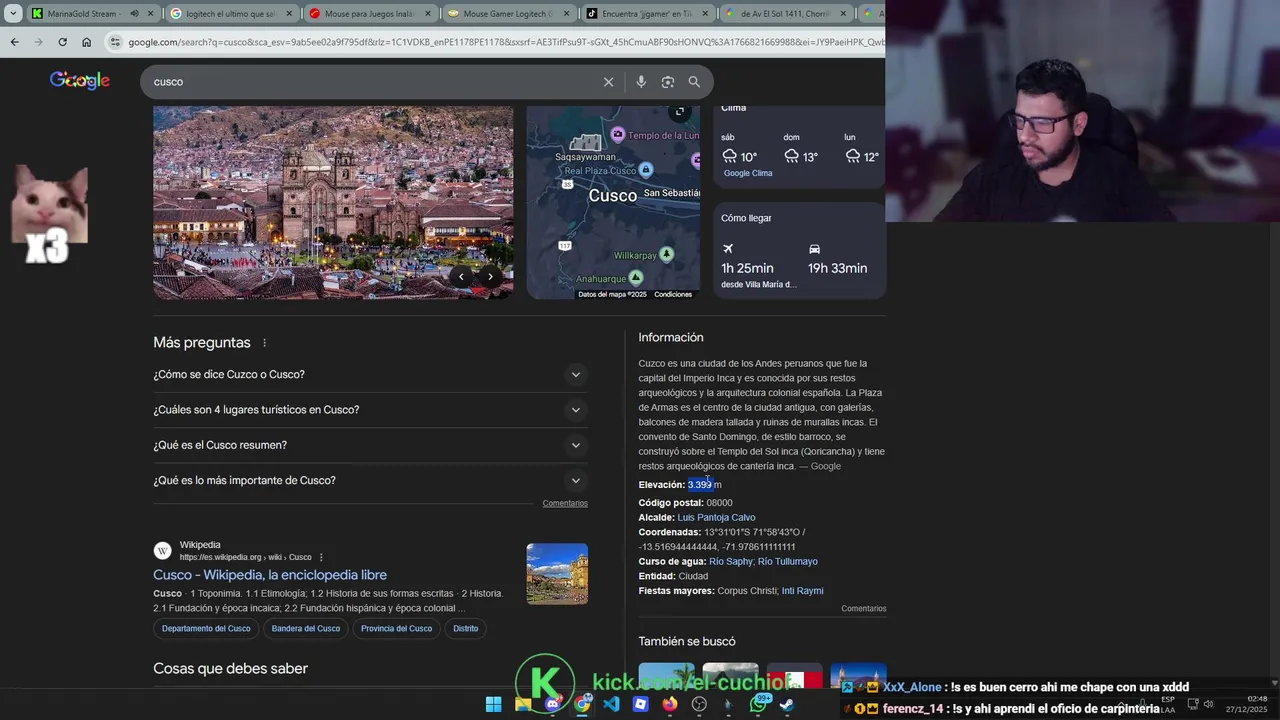
Task: Open 'Cusco - Wikipedia, la enciclopedia libre' link
Action: (270, 575)
